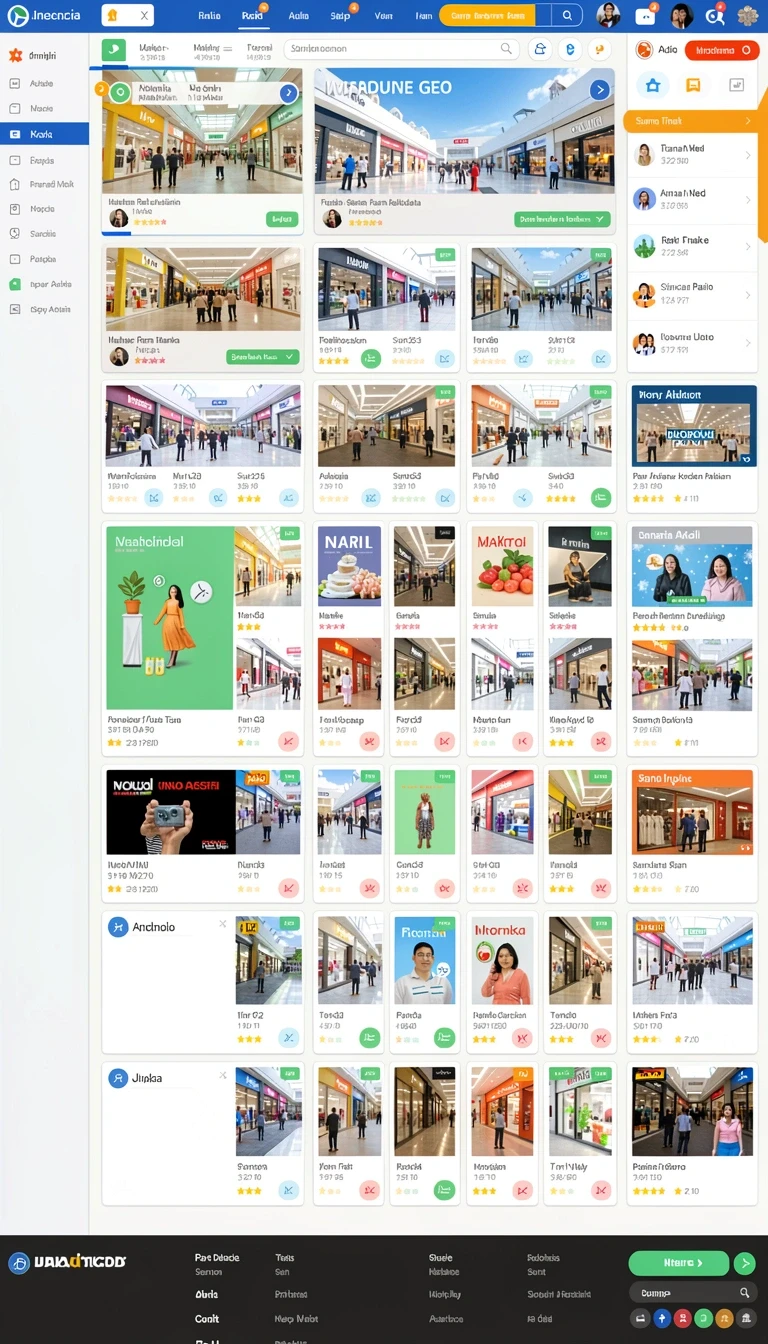768x1344 pixels.
Task: Open the NOWAI UNO ASSIRI camera banner
Action: click(x=171, y=812)
